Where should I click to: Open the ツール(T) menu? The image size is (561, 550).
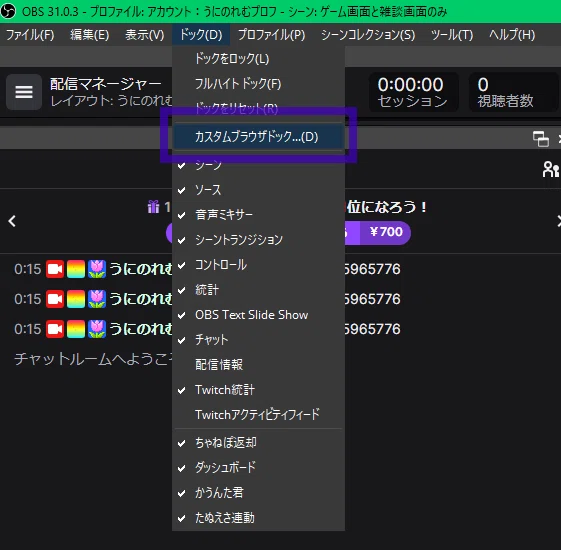click(x=452, y=35)
